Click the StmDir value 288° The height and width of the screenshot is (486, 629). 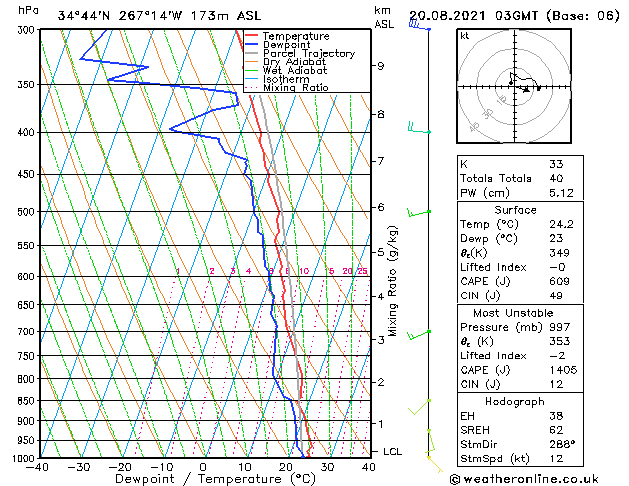click(562, 445)
